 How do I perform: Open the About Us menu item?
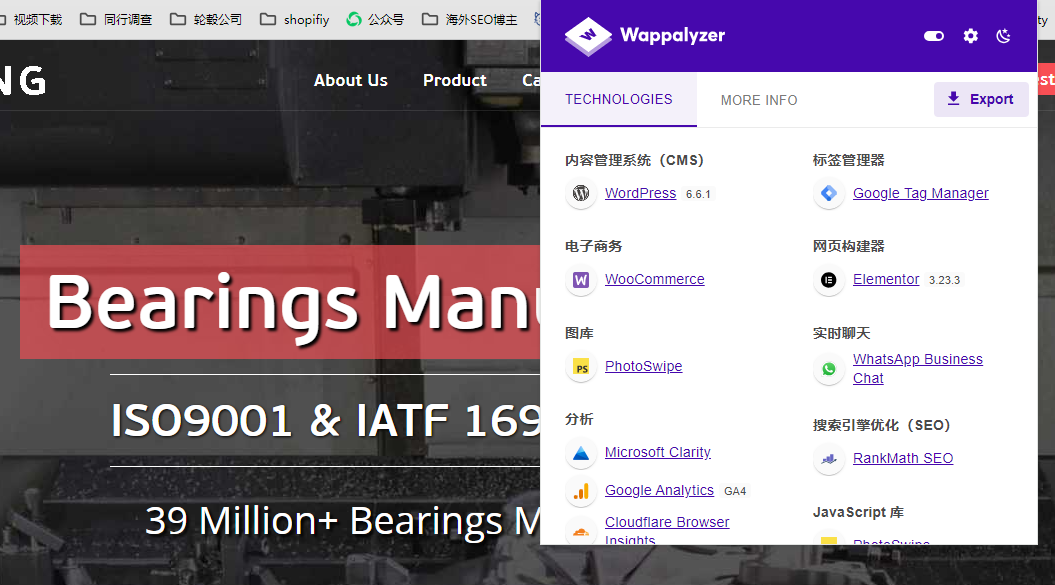(x=351, y=80)
